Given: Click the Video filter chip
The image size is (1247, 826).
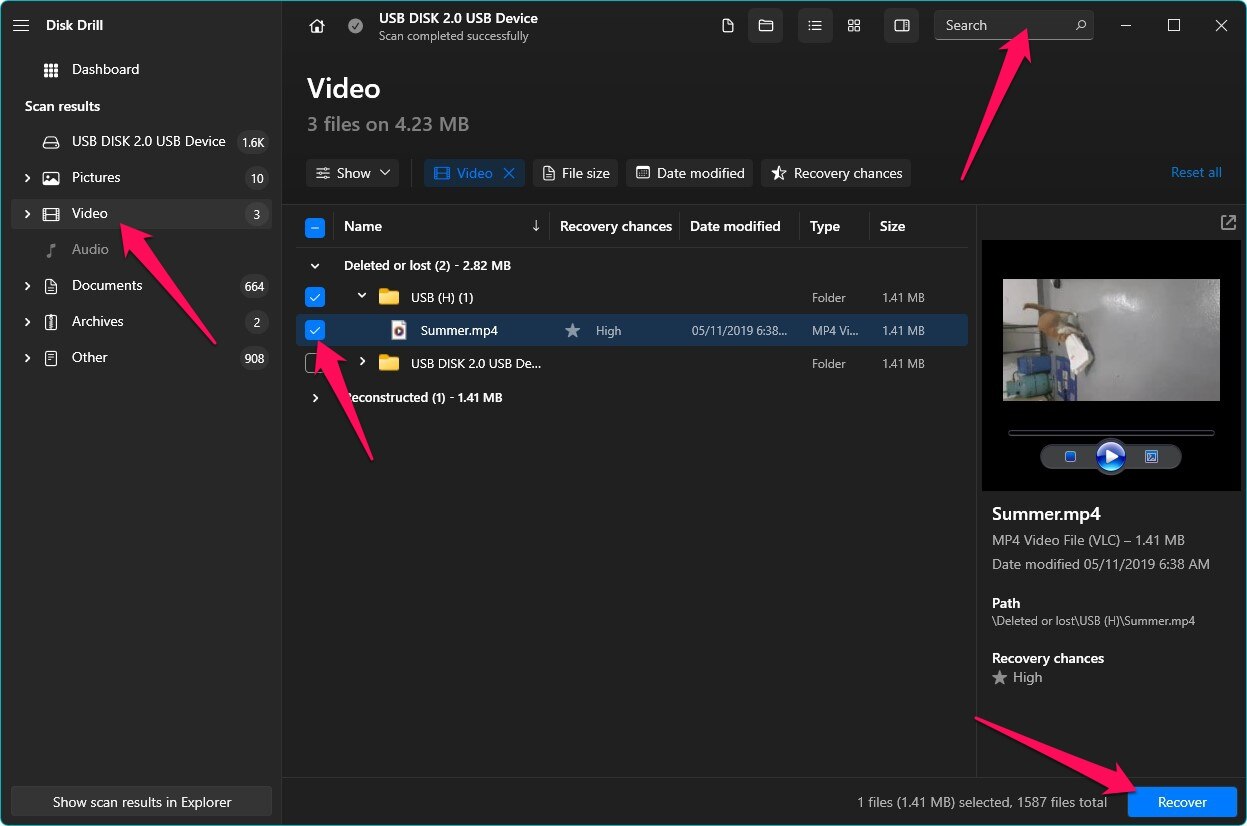Looking at the screenshot, I should pos(474,173).
